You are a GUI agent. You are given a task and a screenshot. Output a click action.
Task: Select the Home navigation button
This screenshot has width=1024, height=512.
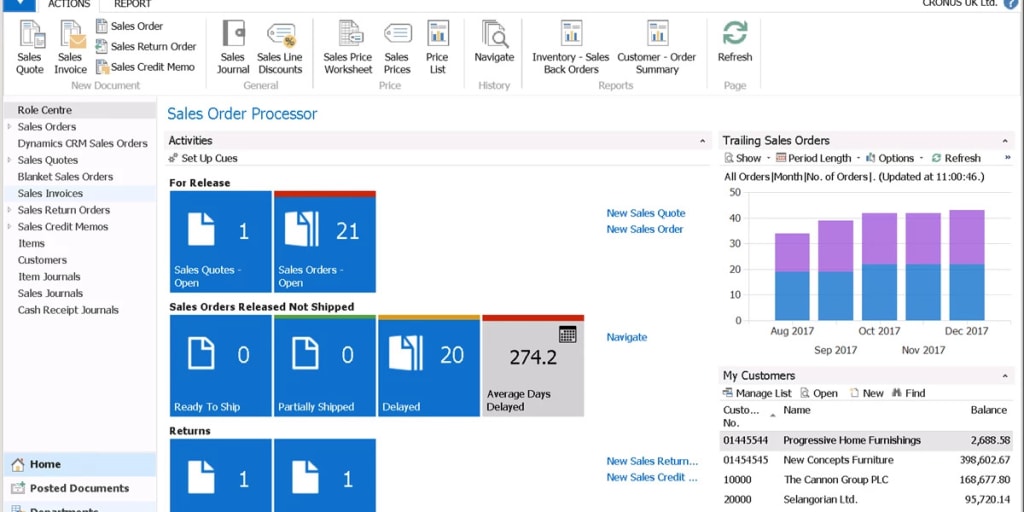[x=80, y=464]
